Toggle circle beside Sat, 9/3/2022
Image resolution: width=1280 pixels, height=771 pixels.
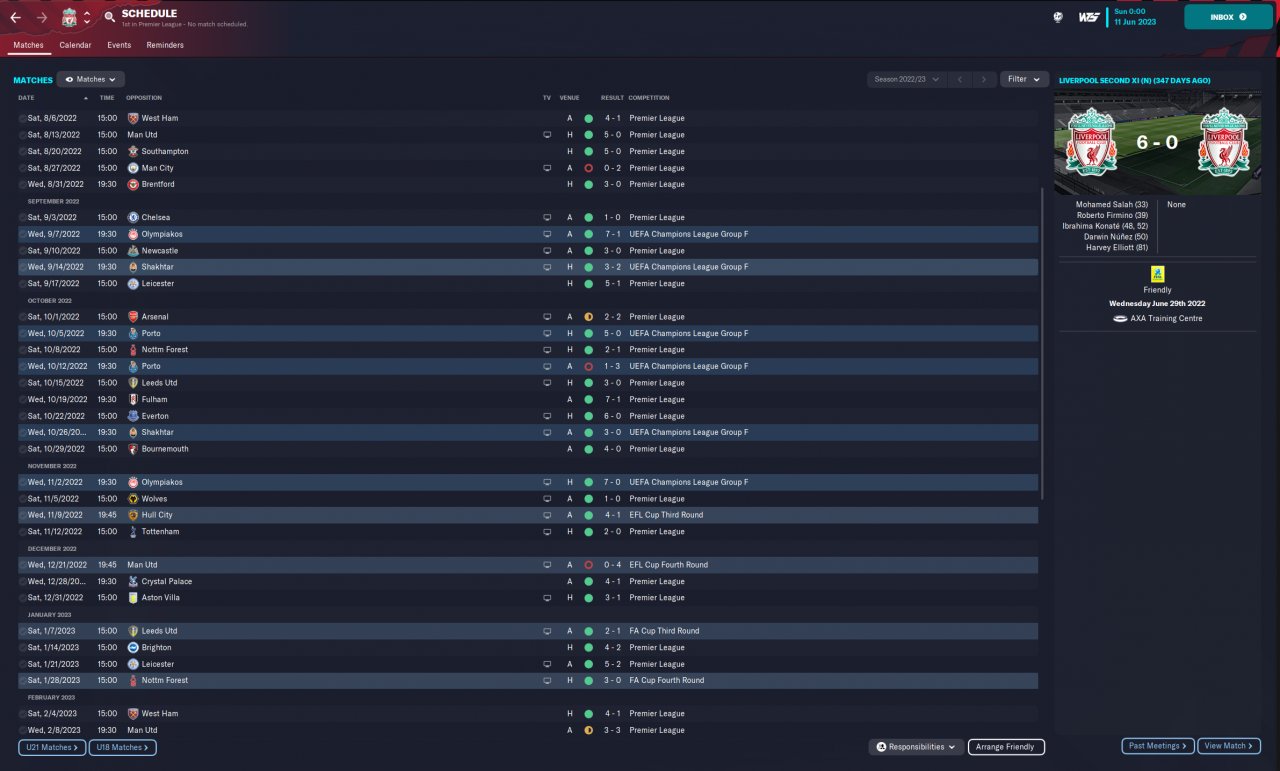tap(22, 217)
